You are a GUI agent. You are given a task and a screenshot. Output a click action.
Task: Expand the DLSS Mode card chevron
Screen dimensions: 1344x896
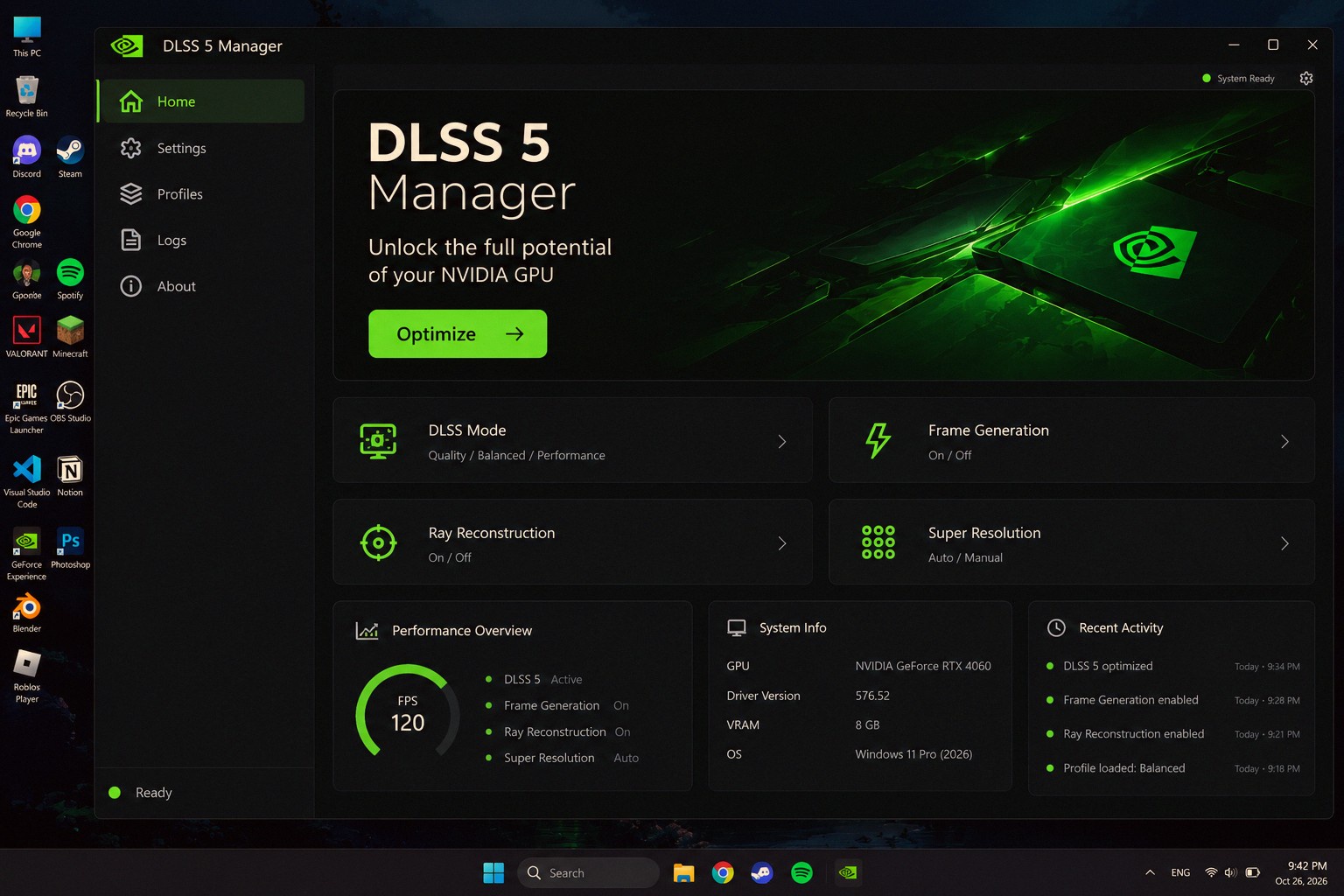(782, 442)
